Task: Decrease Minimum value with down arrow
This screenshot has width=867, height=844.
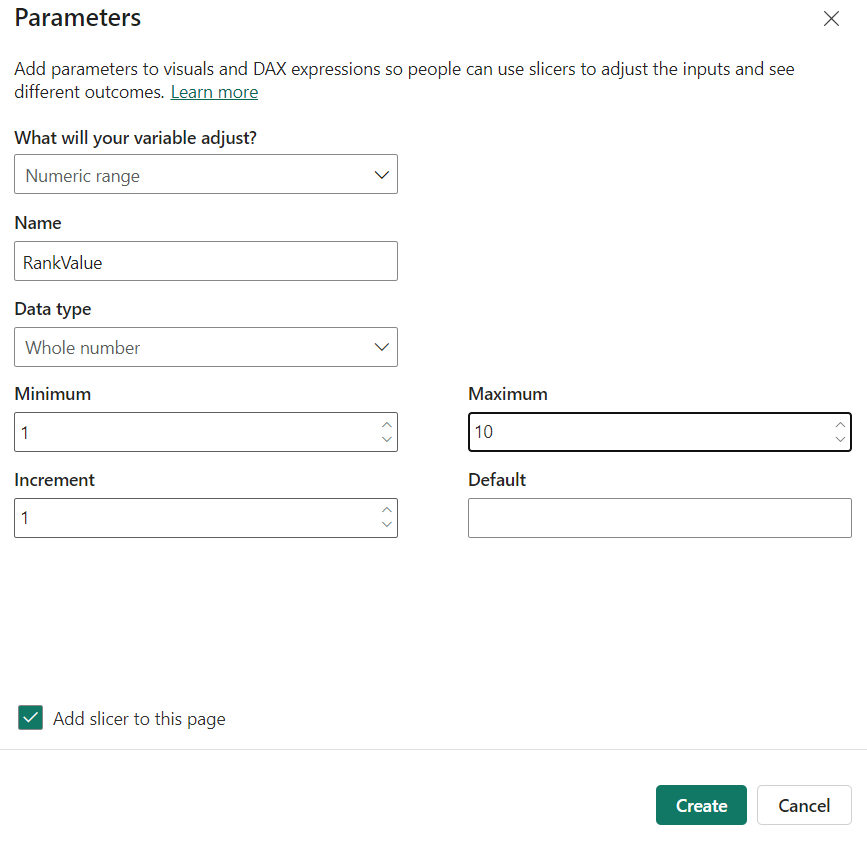Action: pyautogui.click(x=387, y=439)
